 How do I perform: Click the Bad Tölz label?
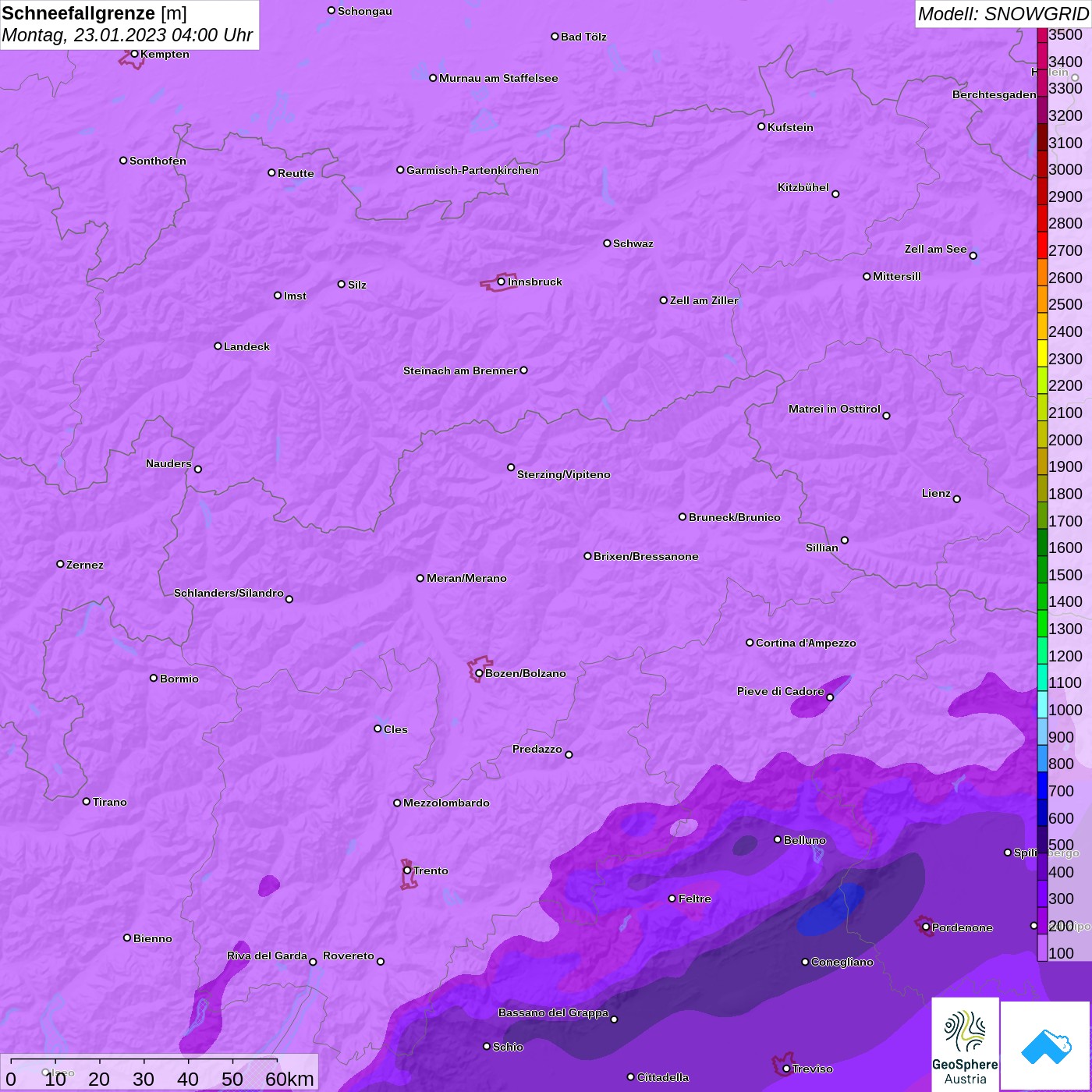583,37
